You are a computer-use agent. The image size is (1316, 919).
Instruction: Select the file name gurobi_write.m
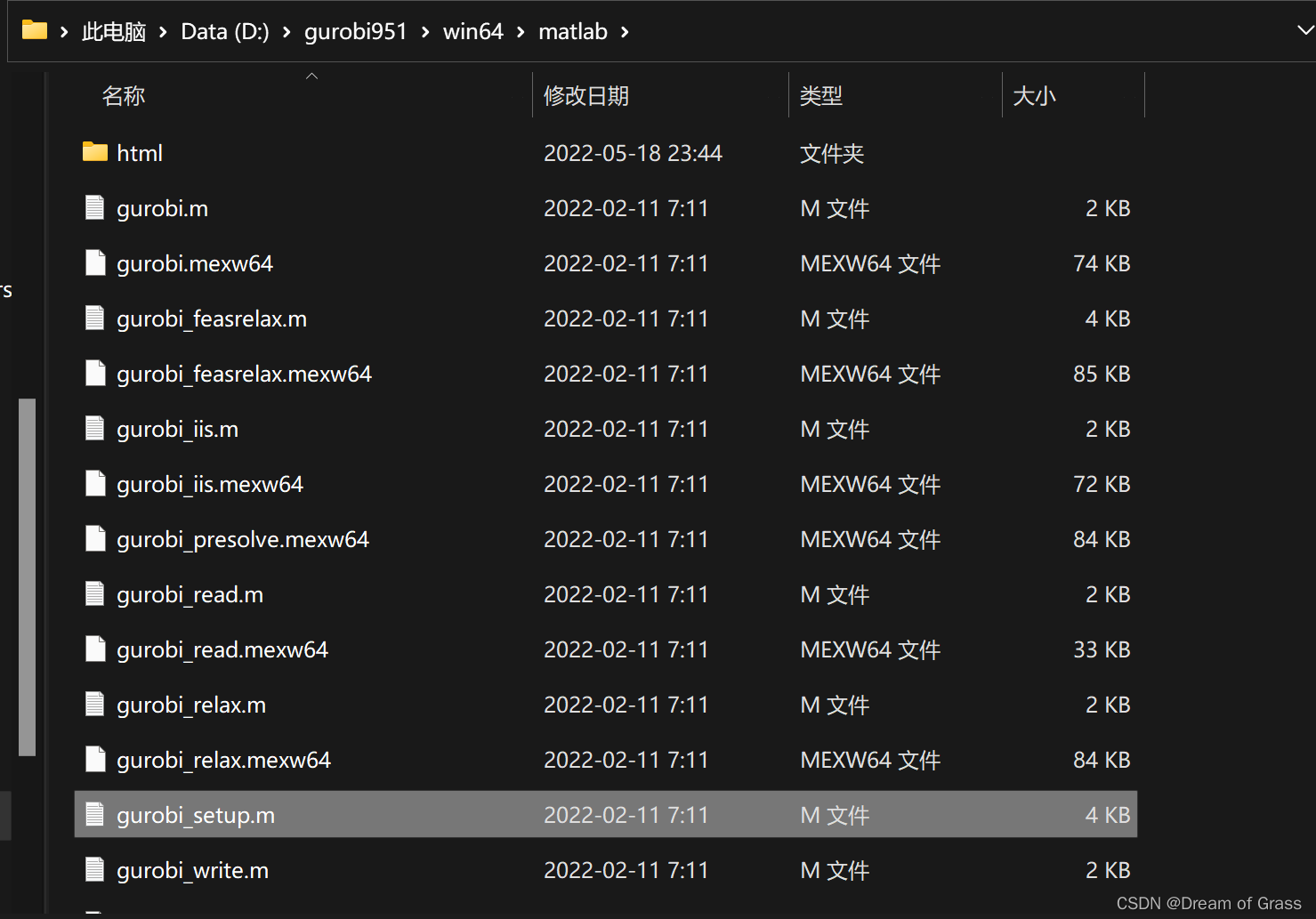pos(193,870)
